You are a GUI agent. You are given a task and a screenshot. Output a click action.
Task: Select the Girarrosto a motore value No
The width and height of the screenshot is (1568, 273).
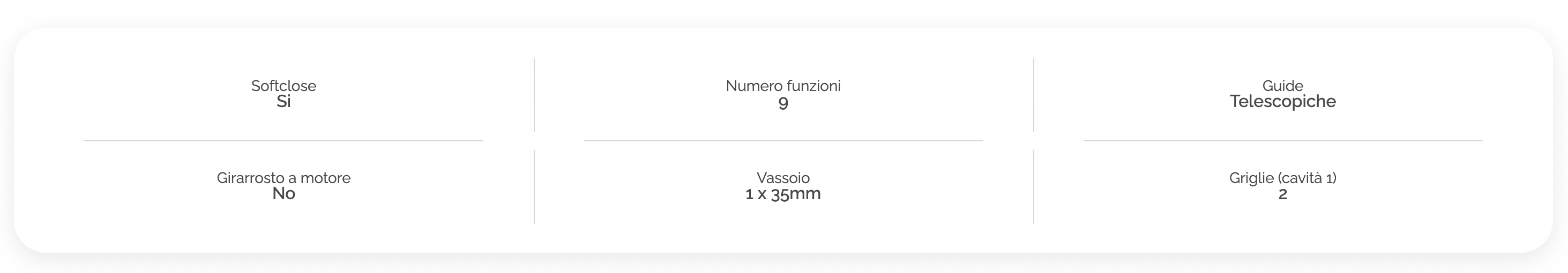[283, 193]
